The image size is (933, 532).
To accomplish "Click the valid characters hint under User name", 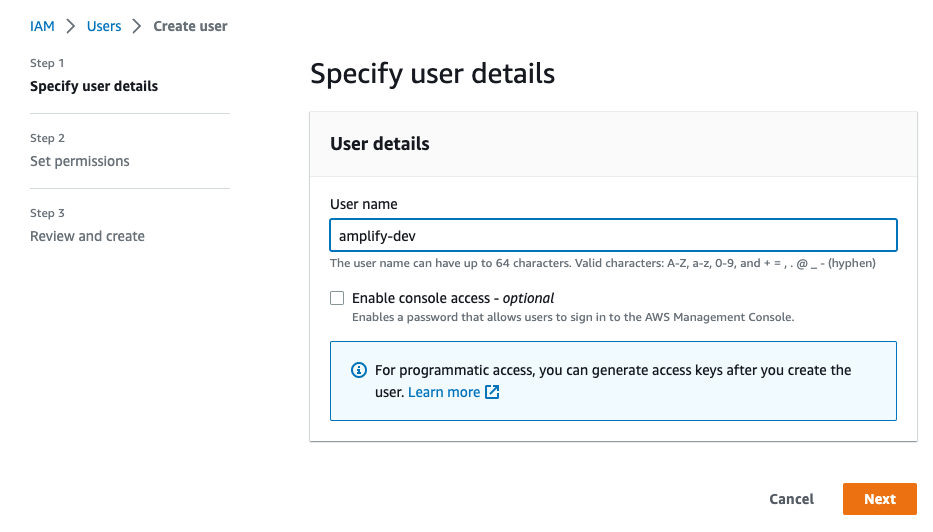I will point(603,263).
